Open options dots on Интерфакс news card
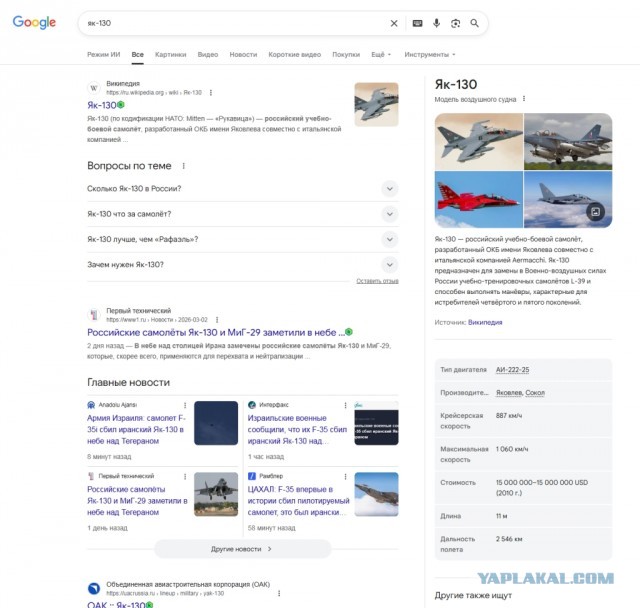The width and height of the screenshot is (640, 608). [345, 405]
